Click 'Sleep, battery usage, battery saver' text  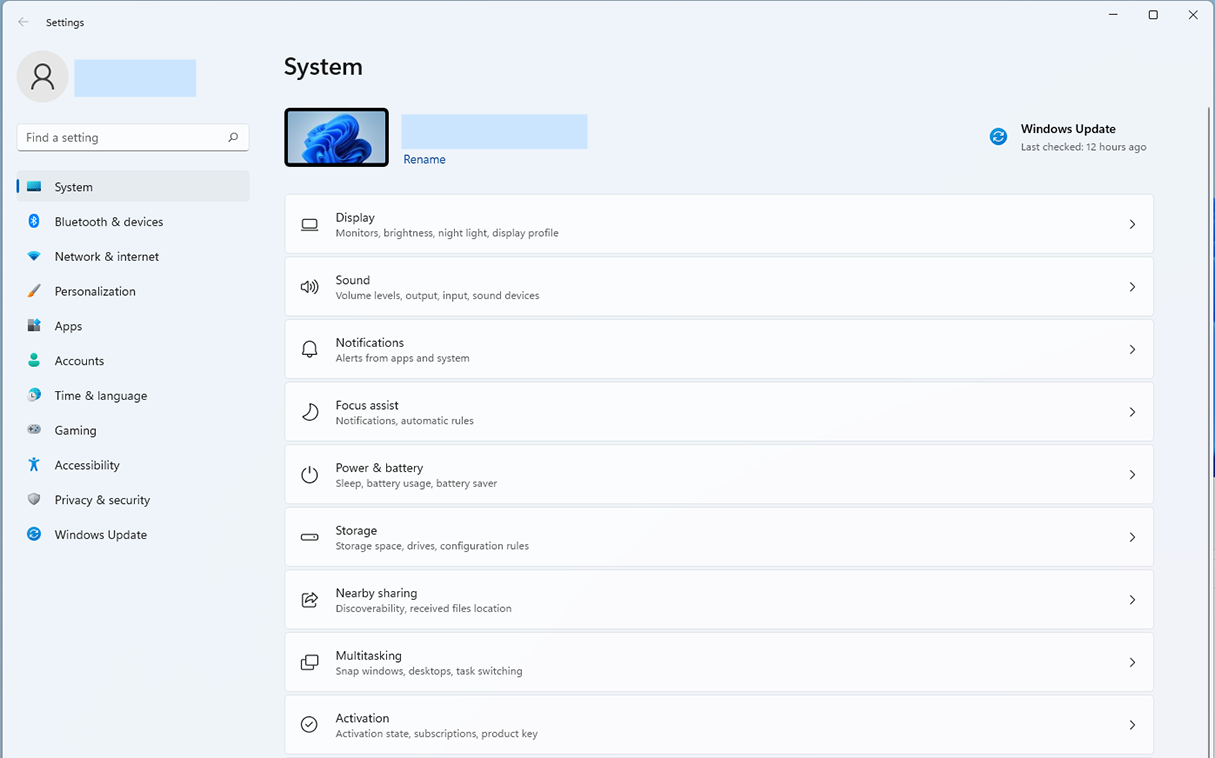click(x=416, y=483)
